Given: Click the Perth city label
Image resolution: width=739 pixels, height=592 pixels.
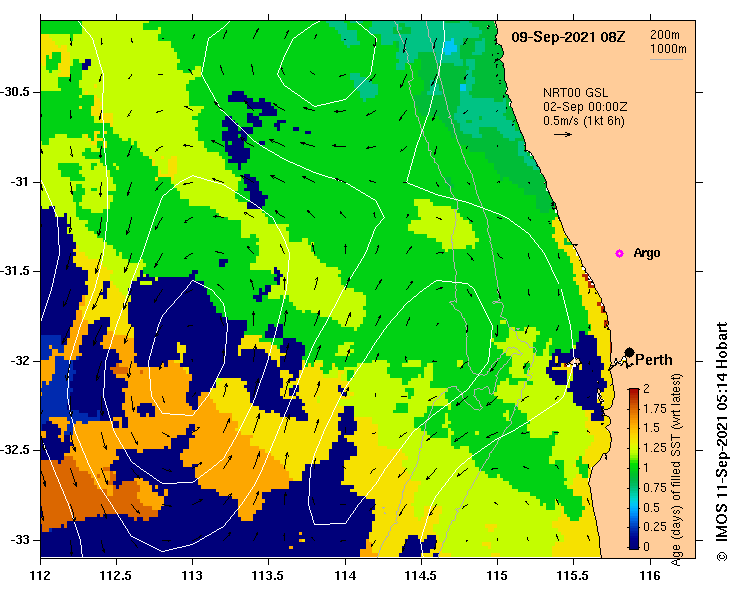Looking at the screenshot, I should [x=654, y=360].
